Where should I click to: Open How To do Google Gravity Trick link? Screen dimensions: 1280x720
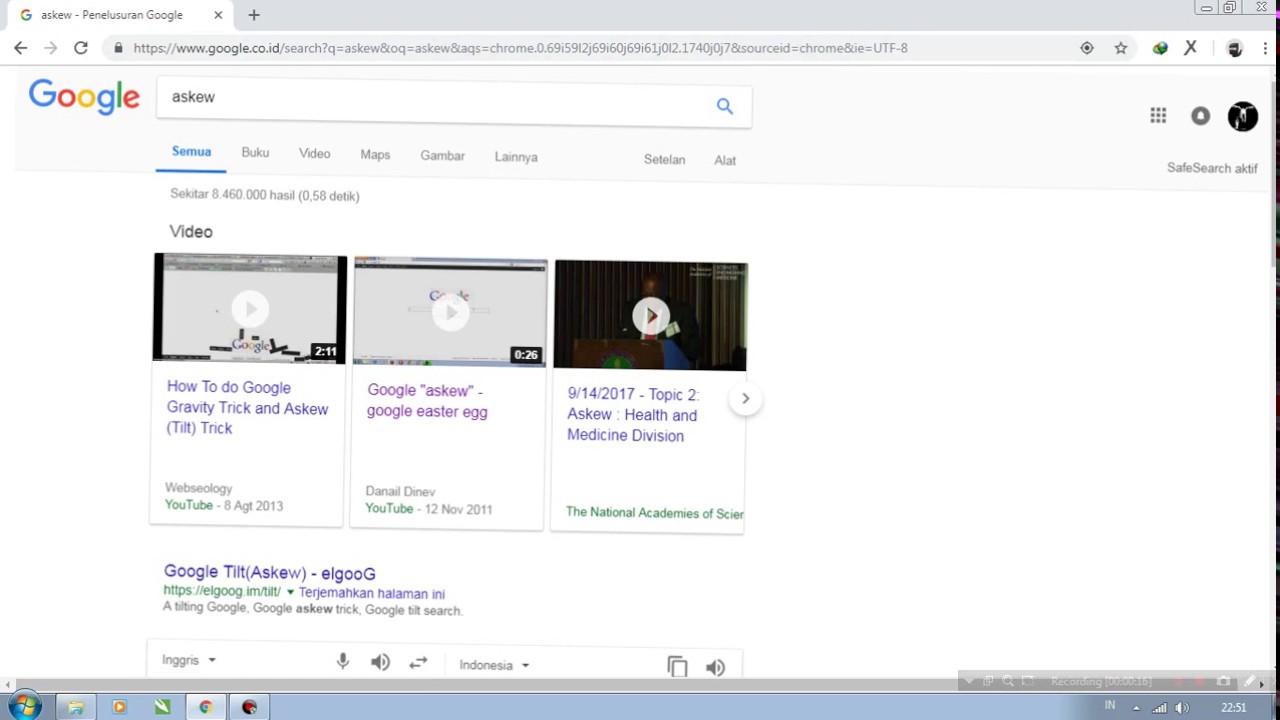point(247,407)
